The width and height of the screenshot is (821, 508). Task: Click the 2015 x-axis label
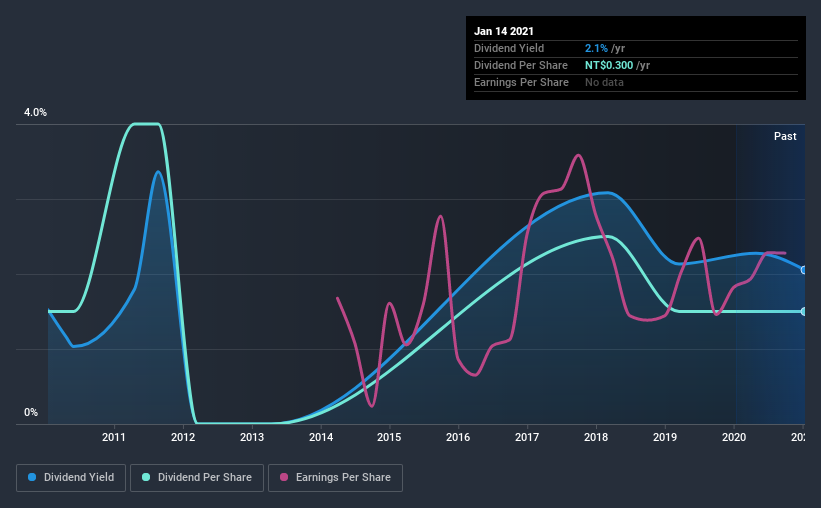pyautogui.click(x=389, y=437)
